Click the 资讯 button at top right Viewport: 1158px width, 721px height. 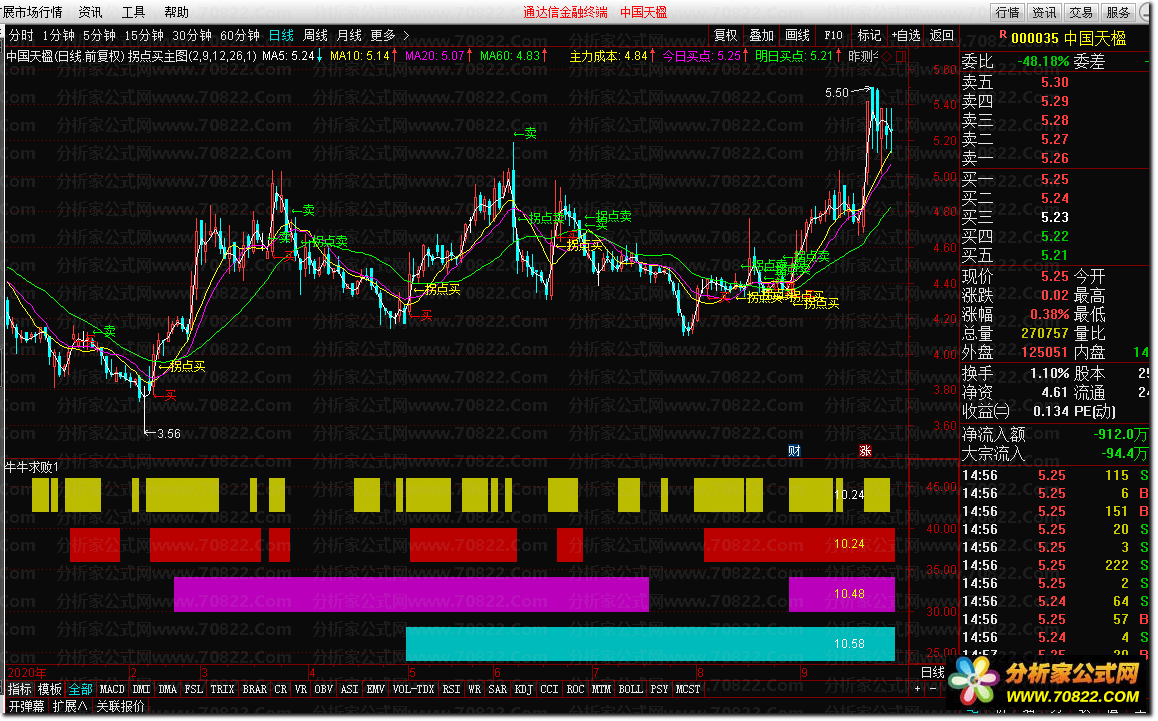pyautogui.click(x=1044, y=12)
